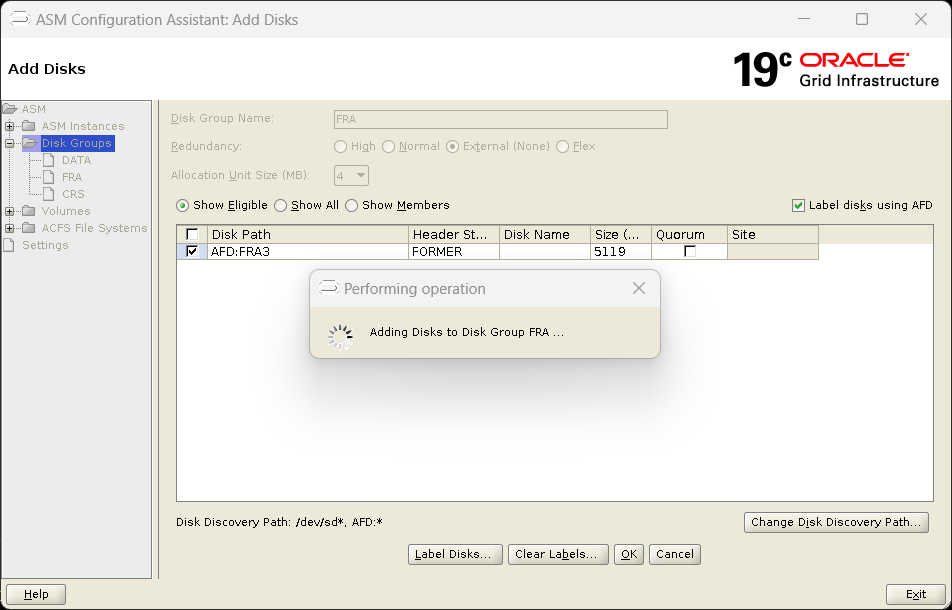Image resolution: width=952 pixels, height=610 pixels.
Task: Click the Help button
Action: pos(36,594)
